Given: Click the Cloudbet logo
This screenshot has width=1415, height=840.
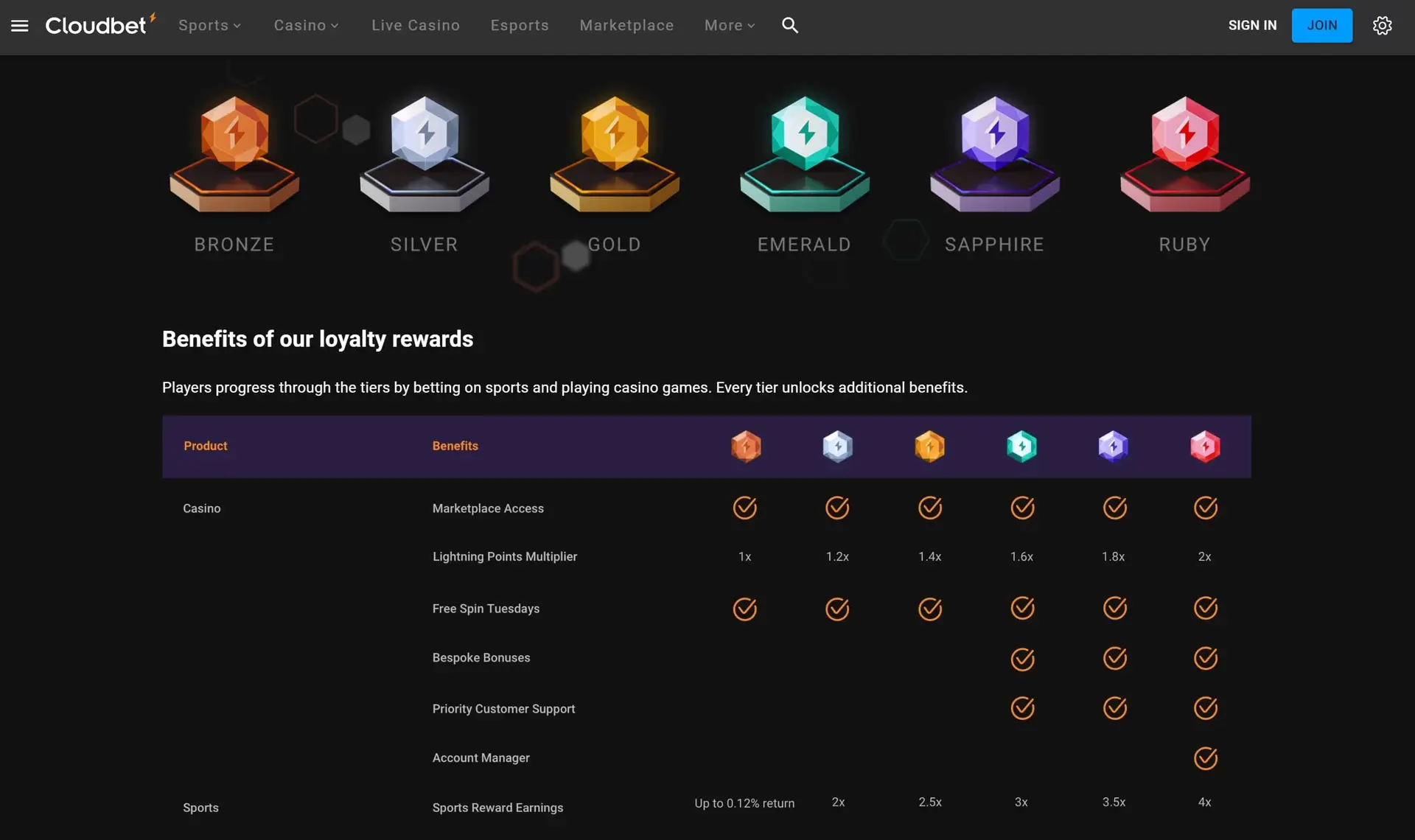Looking at the screenshot, I should [x=97, y=24].
